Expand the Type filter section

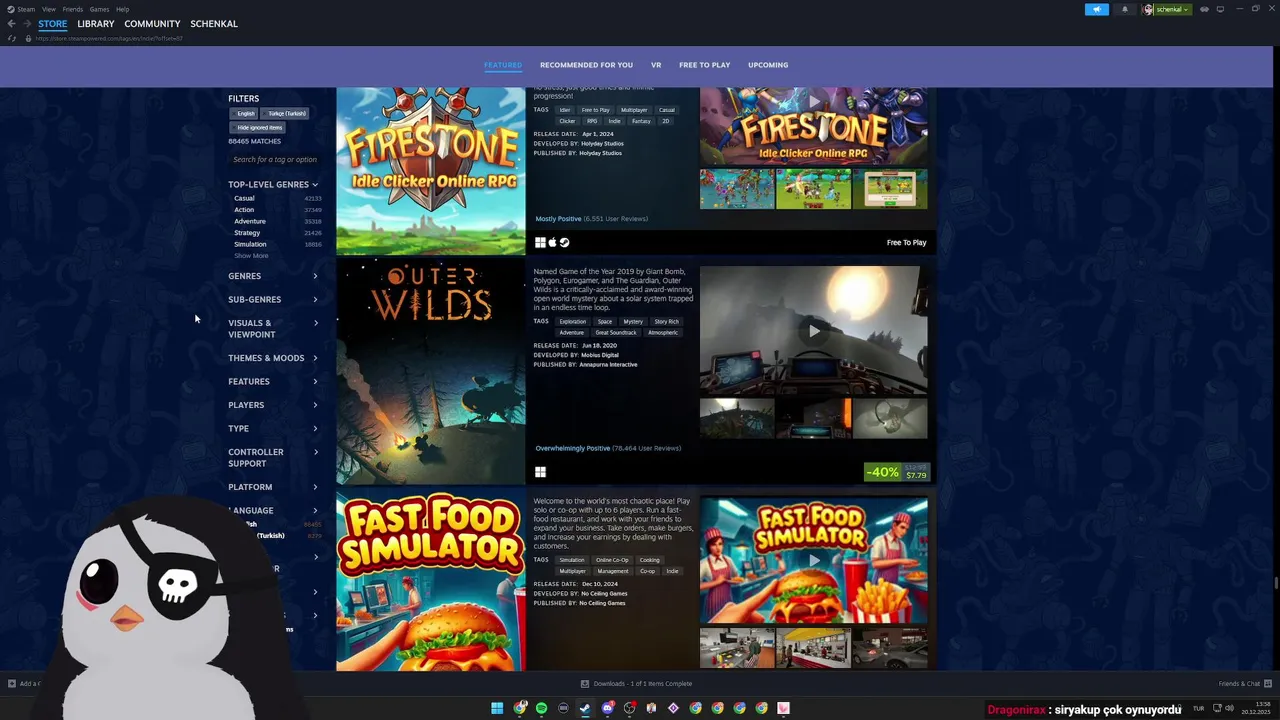pyautogui.click(x=273, y=428)
